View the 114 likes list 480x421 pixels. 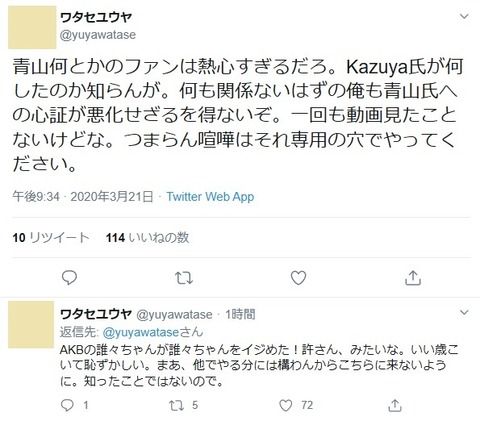point(148,238)
